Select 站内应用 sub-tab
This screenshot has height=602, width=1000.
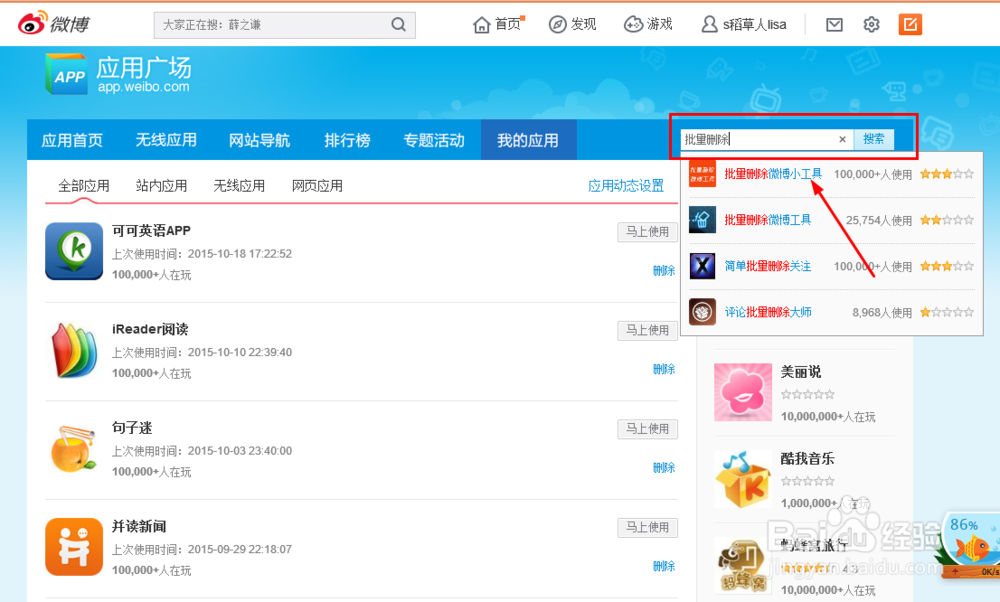click(x=161, y=186)
